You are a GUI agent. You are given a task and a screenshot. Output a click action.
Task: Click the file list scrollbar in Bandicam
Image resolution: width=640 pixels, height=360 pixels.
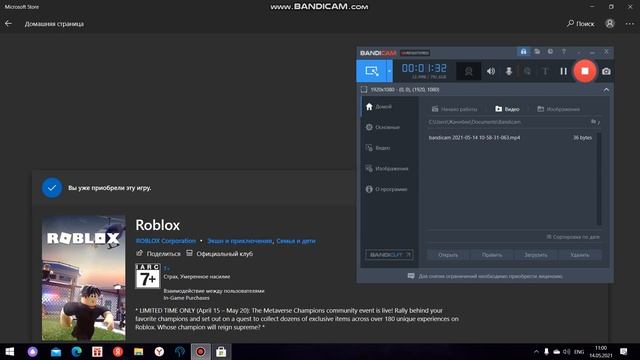click(599, 179)
